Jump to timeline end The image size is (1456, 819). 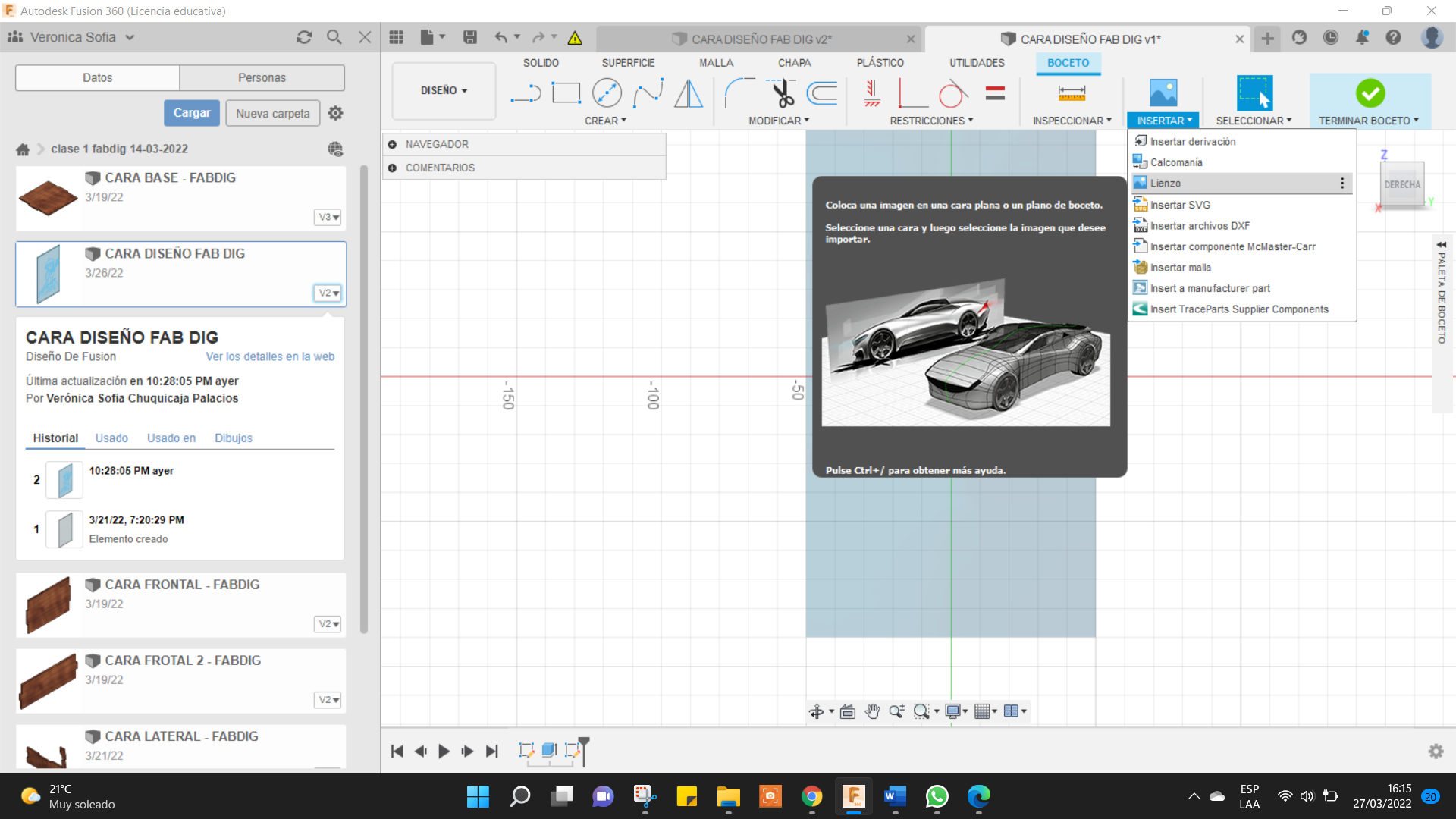click(491, 752)
